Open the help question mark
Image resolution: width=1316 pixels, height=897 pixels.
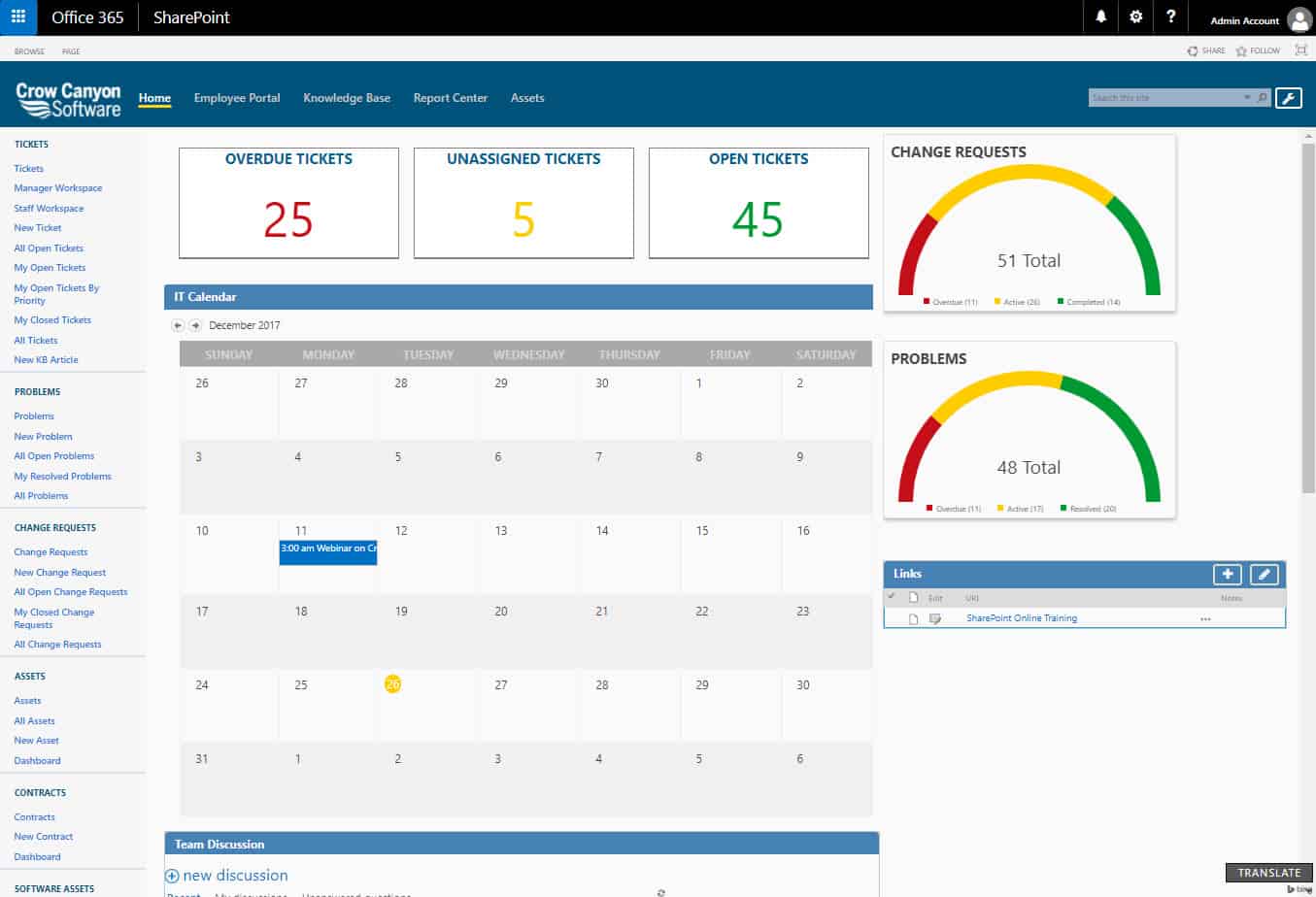point(1170,17)
